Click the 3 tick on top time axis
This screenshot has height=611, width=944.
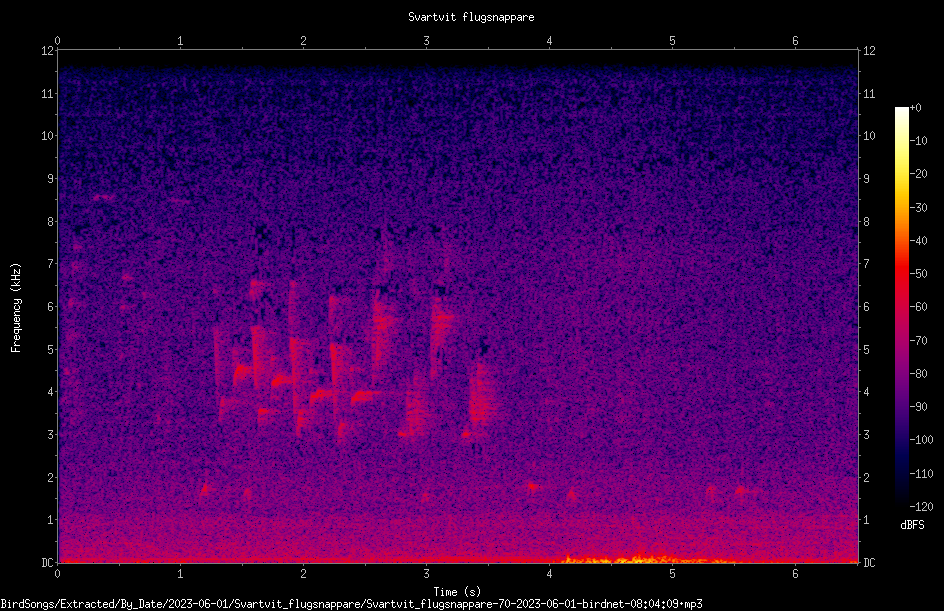(426, 41)
